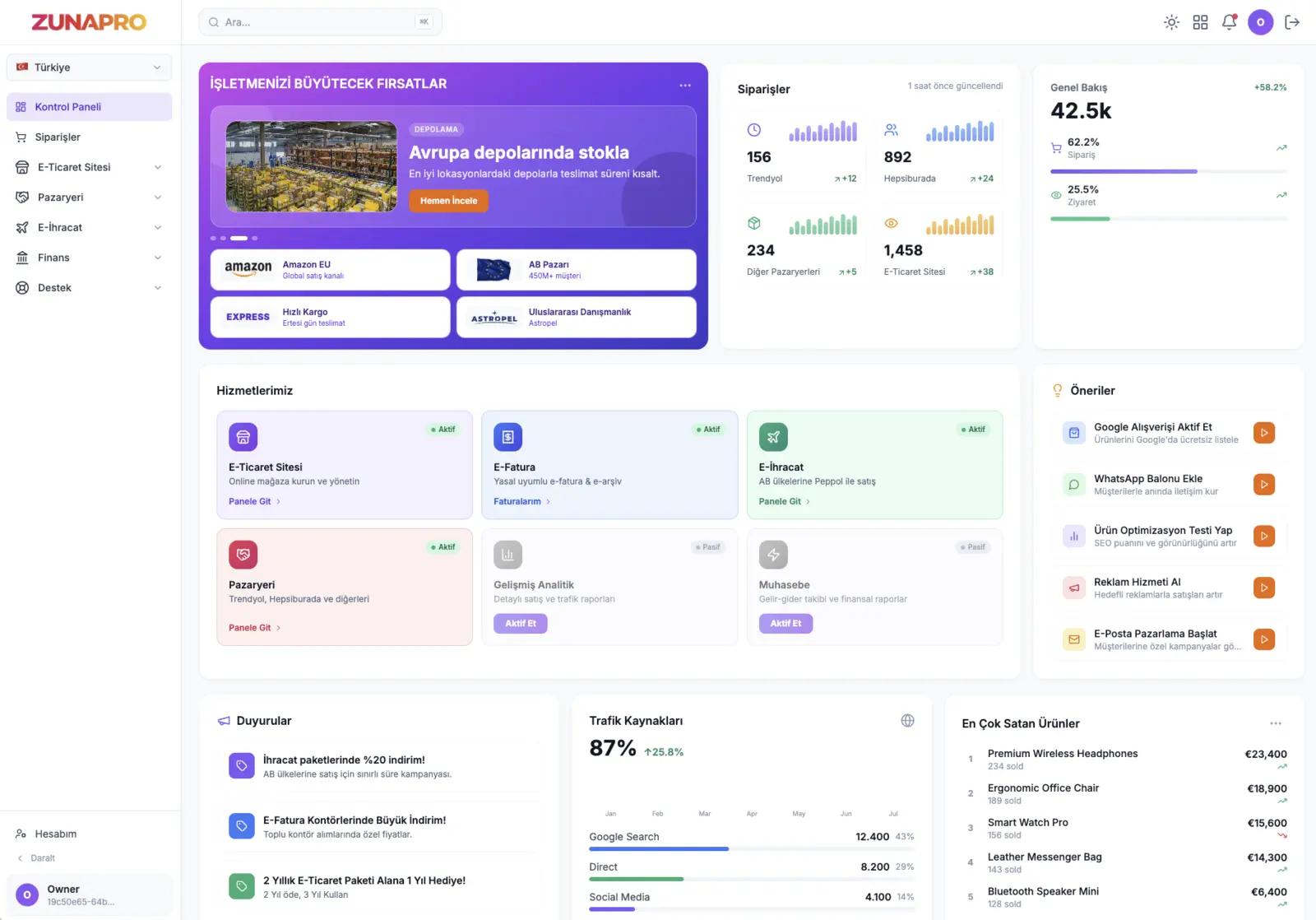Viewport: 1316px width, 920px height.
Task: Click the E-Ticaret Sitesi store service icon
Action: 243,437
